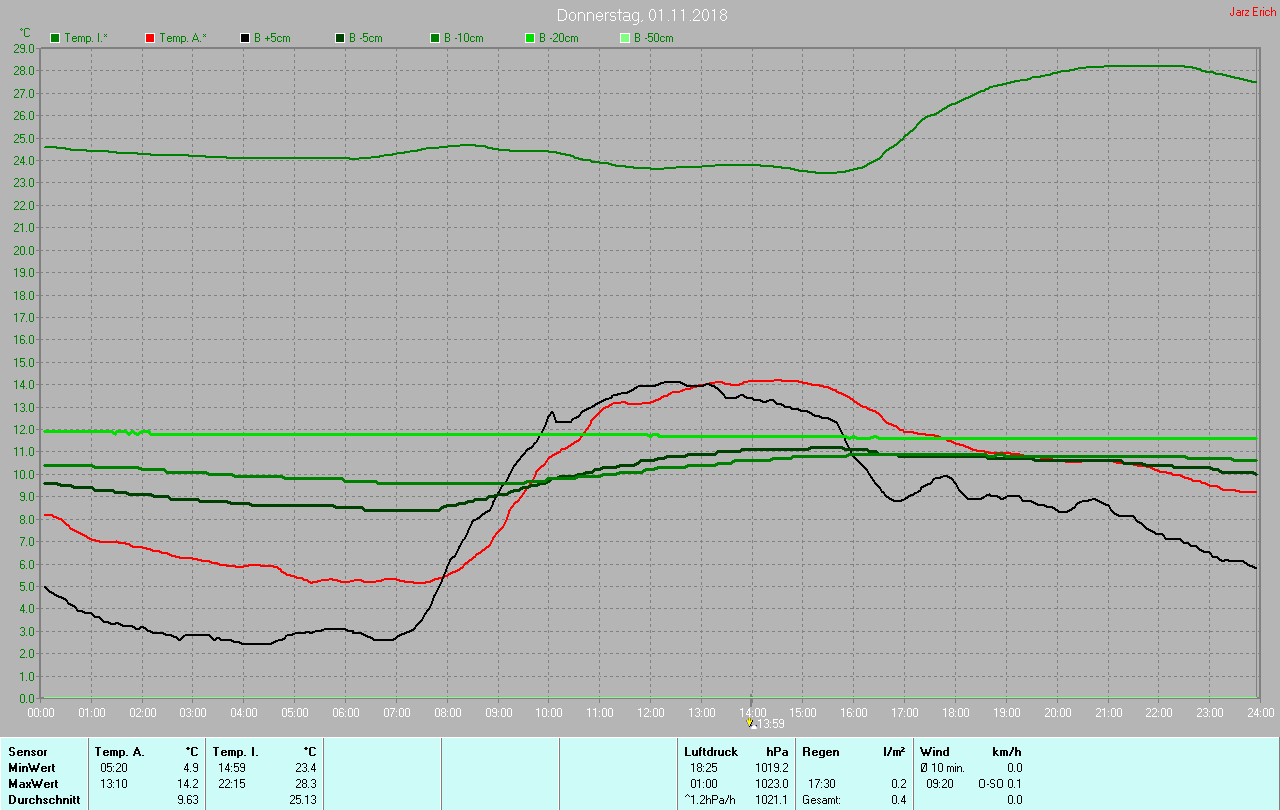
Task: Click the Wind header in the table
Action: click(x=935, y=751)
